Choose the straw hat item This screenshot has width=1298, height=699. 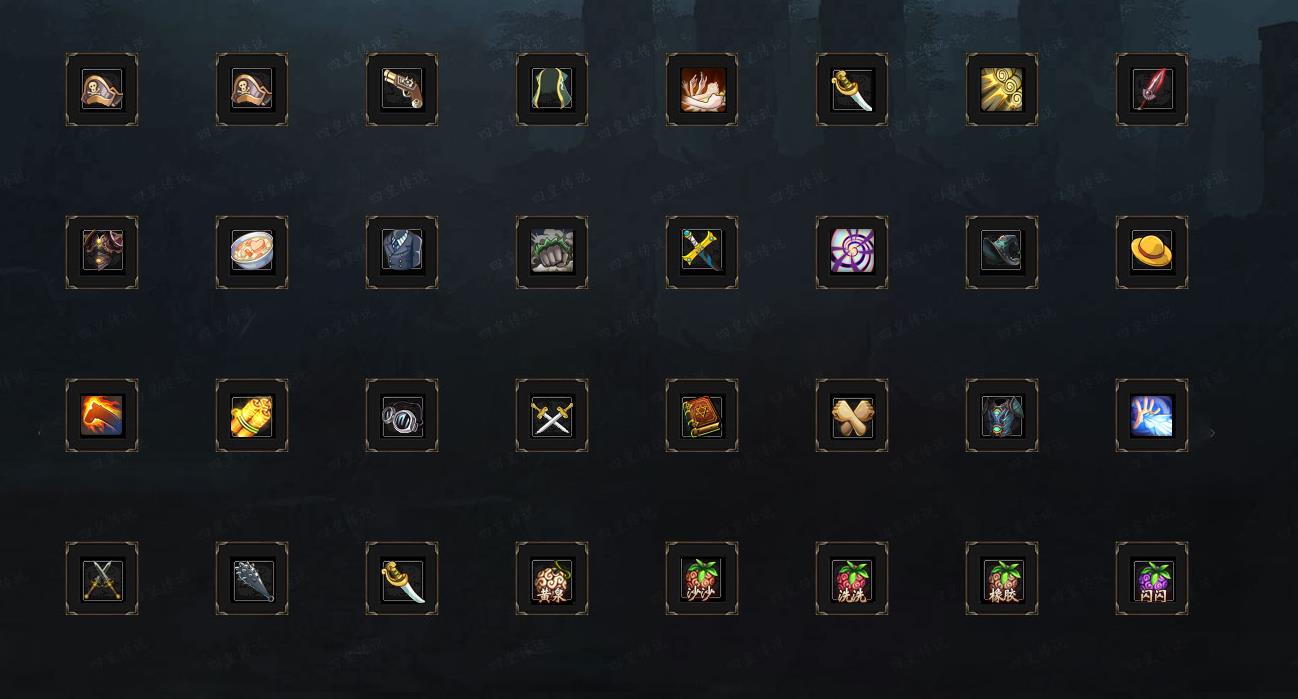click(1152, 252)
